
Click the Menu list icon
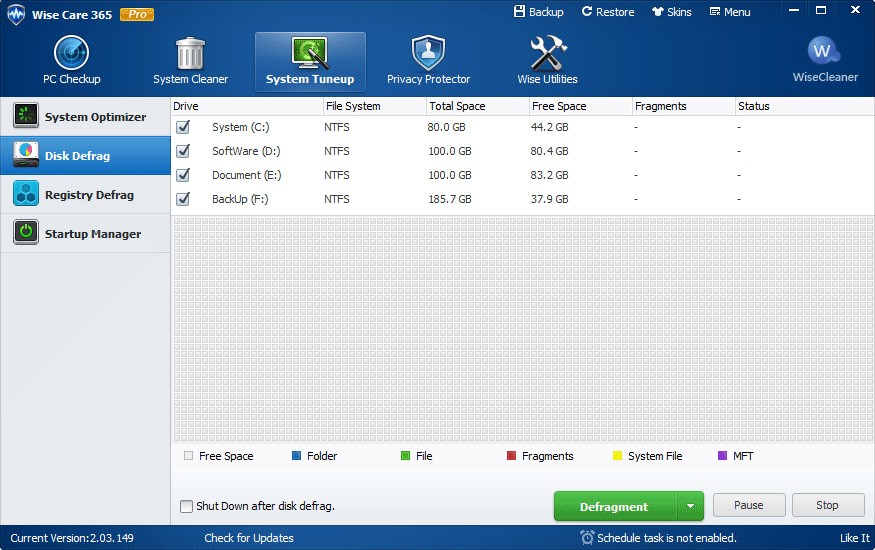715,12
